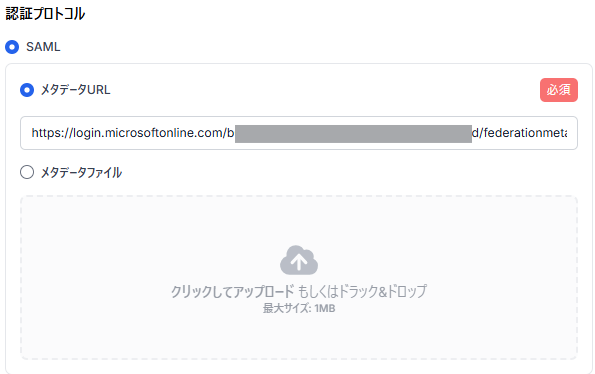Choose the メタデータURL radio option

pos(27,90)
